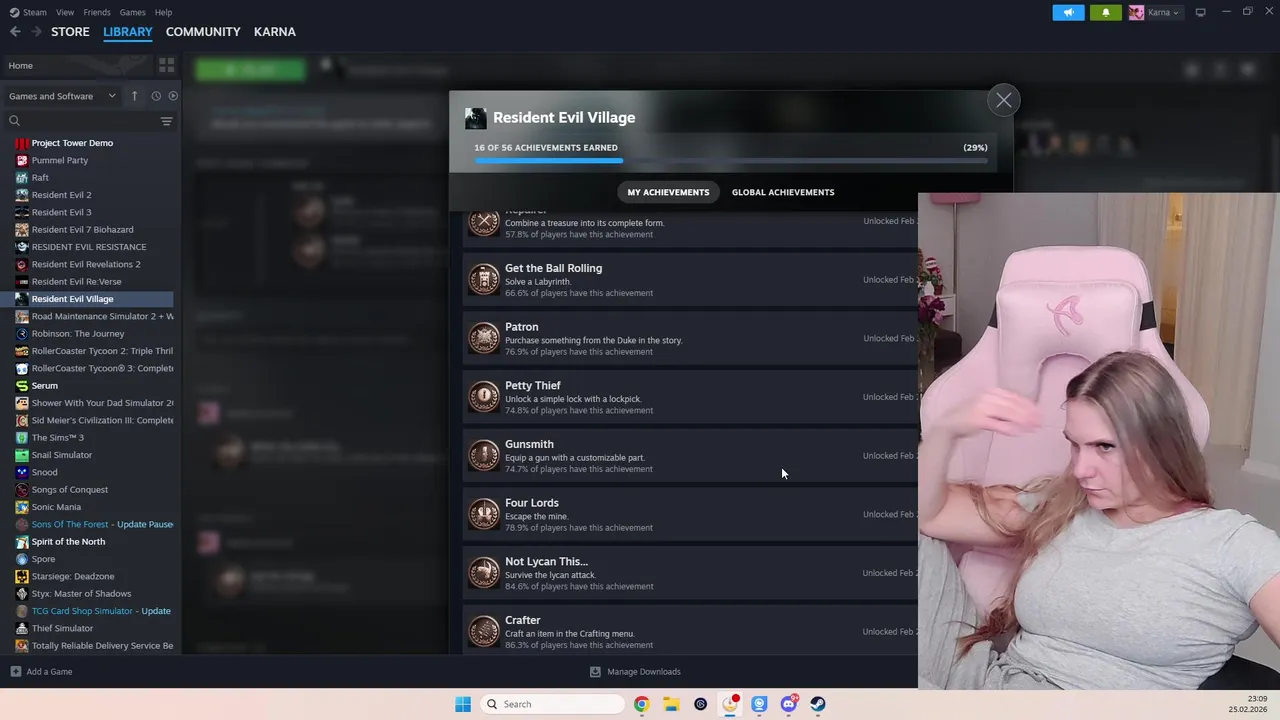Open File Explorer from the taskbar
The width and height of the screenshot is (1280, 720).
coord(671,704)
